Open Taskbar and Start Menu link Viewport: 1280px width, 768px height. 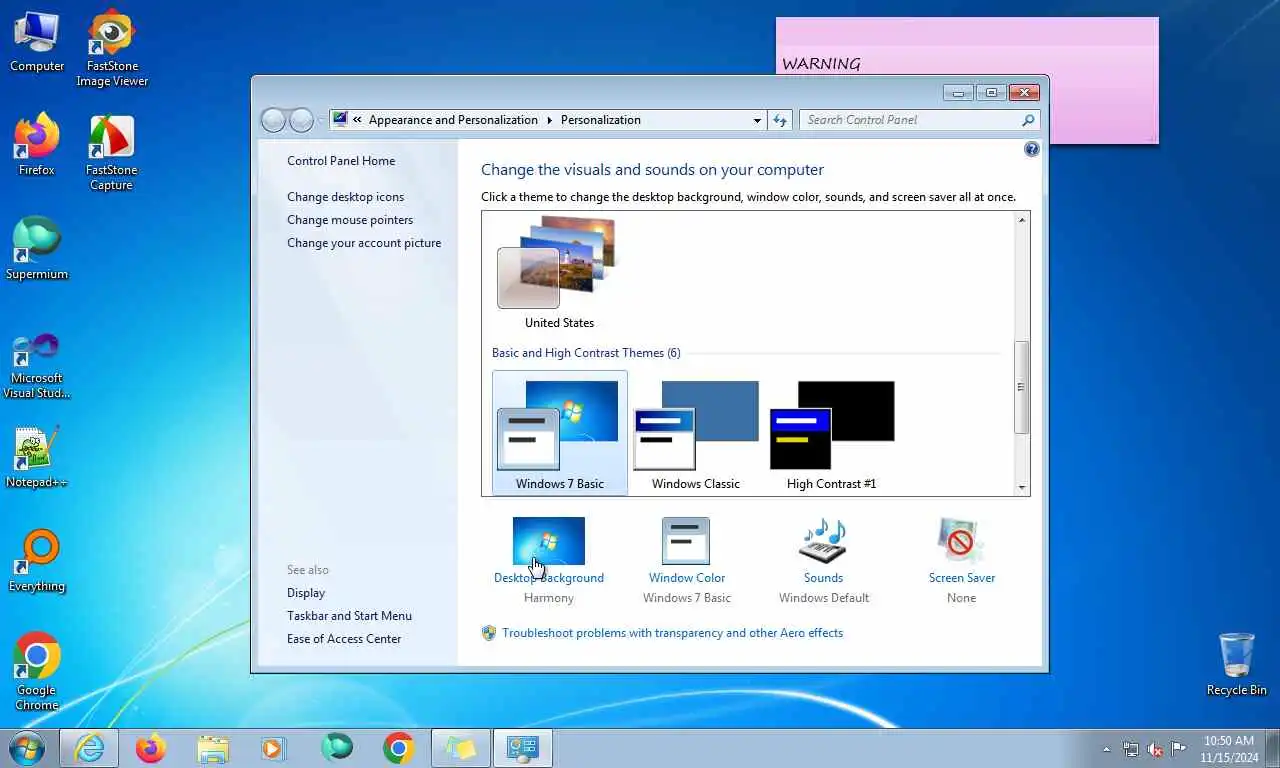(x=349, y=616)
